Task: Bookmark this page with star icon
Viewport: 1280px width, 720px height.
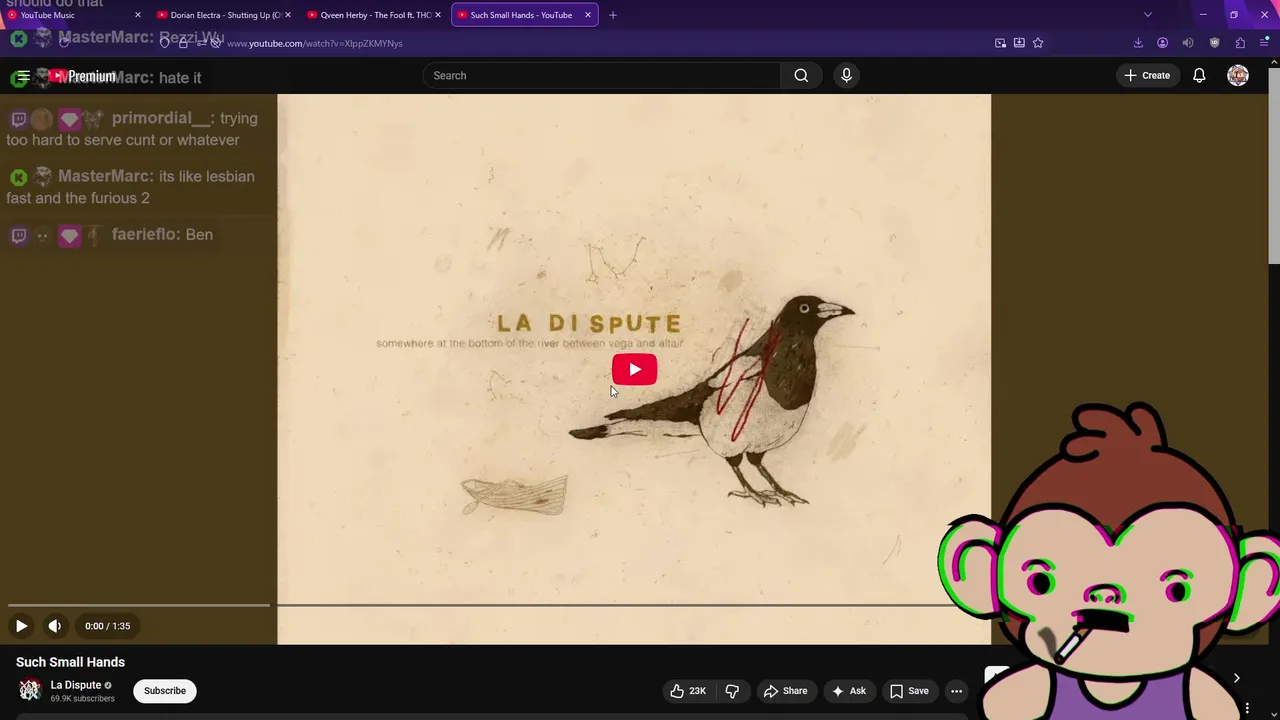Action: (x=1038, y=43)
